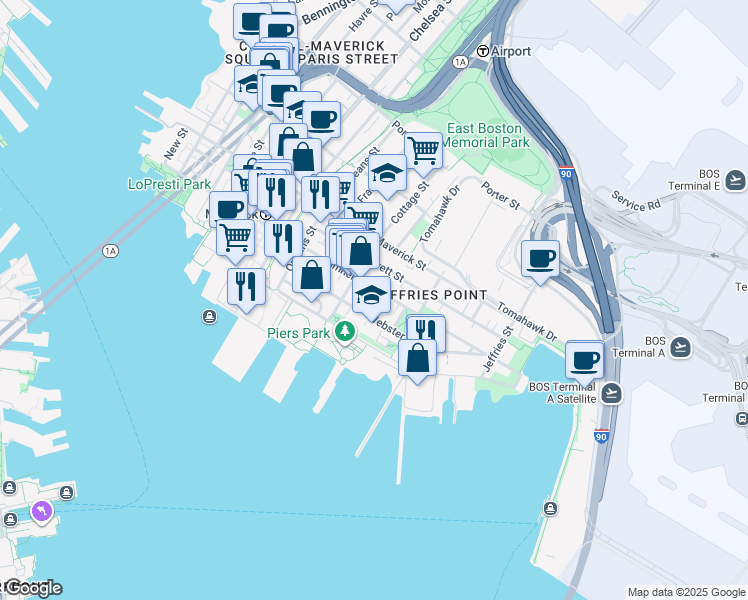Click the BOS Terminal E airplane icon
Viewport: 748px width, 600px height.
(735, 181)
